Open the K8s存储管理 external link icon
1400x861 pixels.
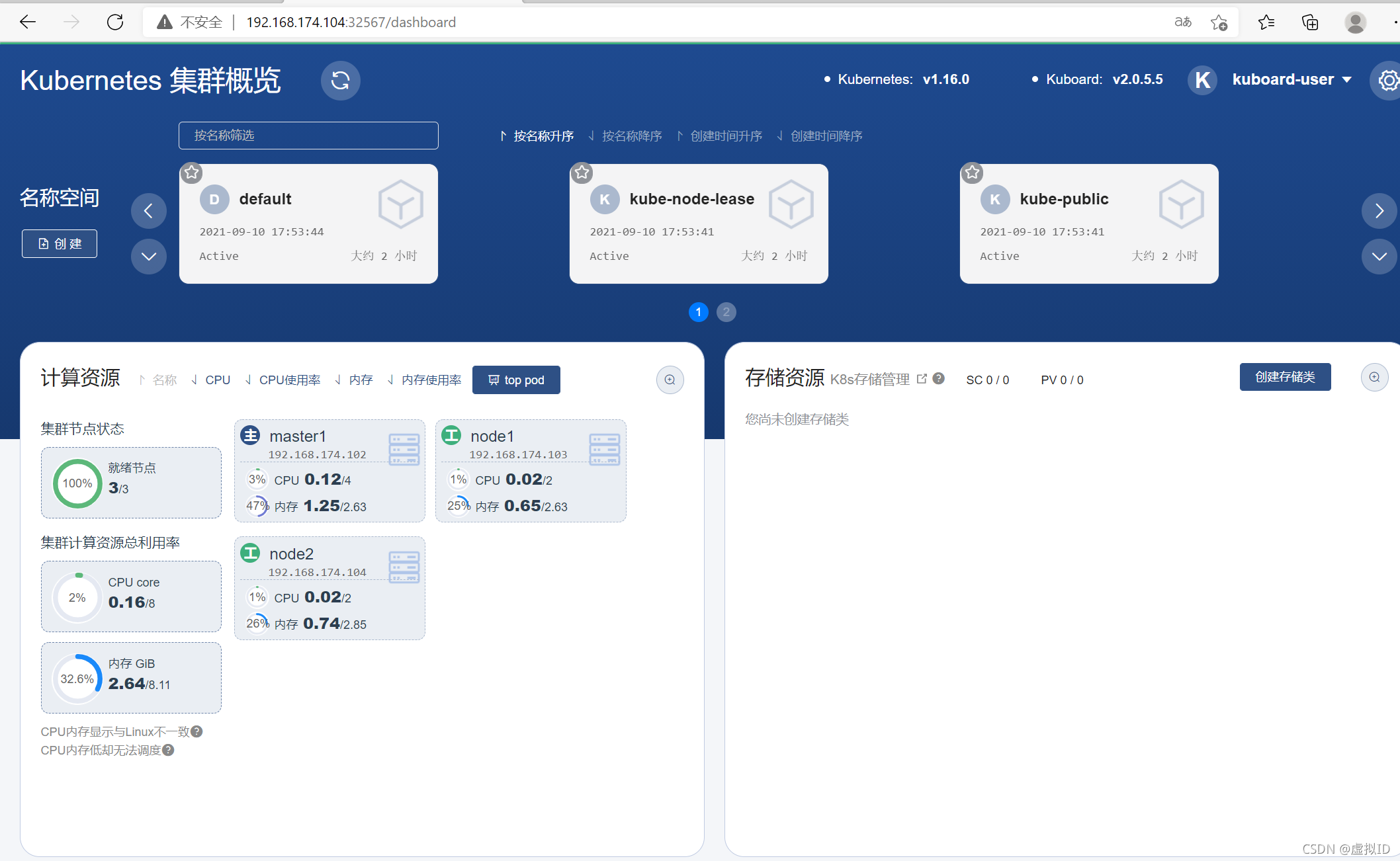[x=922, y=379]
